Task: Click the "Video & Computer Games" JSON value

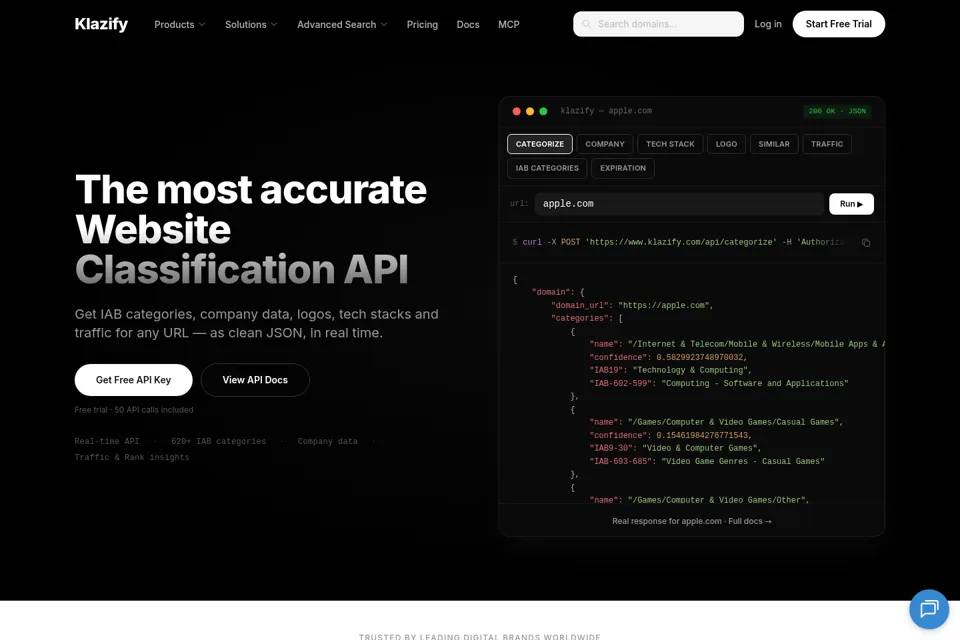Action: [701, 448]
